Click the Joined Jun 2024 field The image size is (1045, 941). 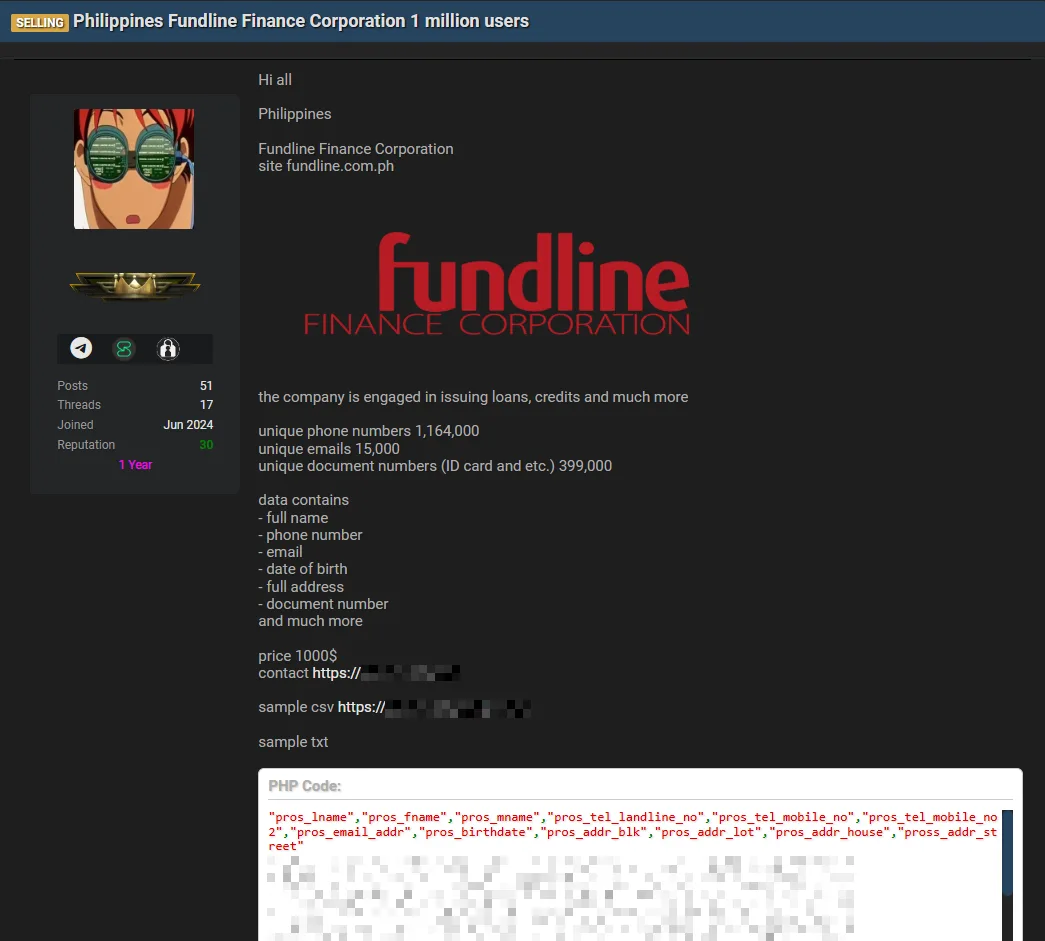188,424
